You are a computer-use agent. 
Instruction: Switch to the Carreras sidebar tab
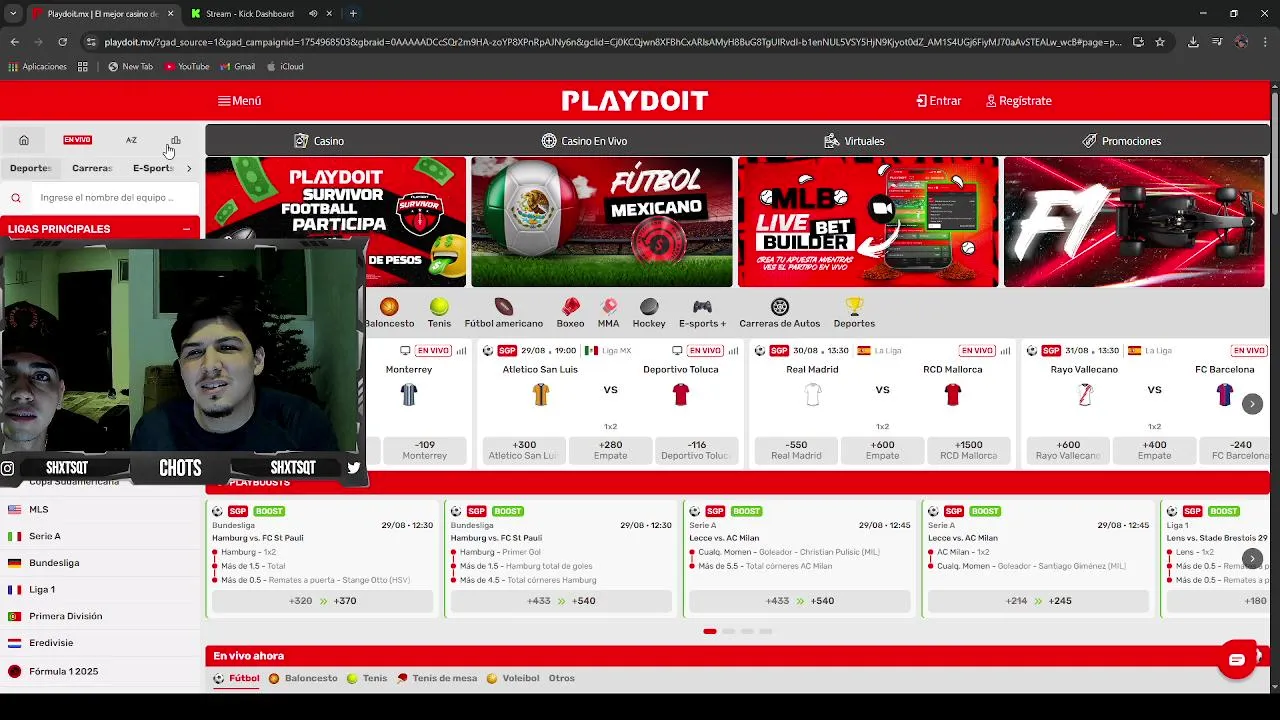click(92, 168)
